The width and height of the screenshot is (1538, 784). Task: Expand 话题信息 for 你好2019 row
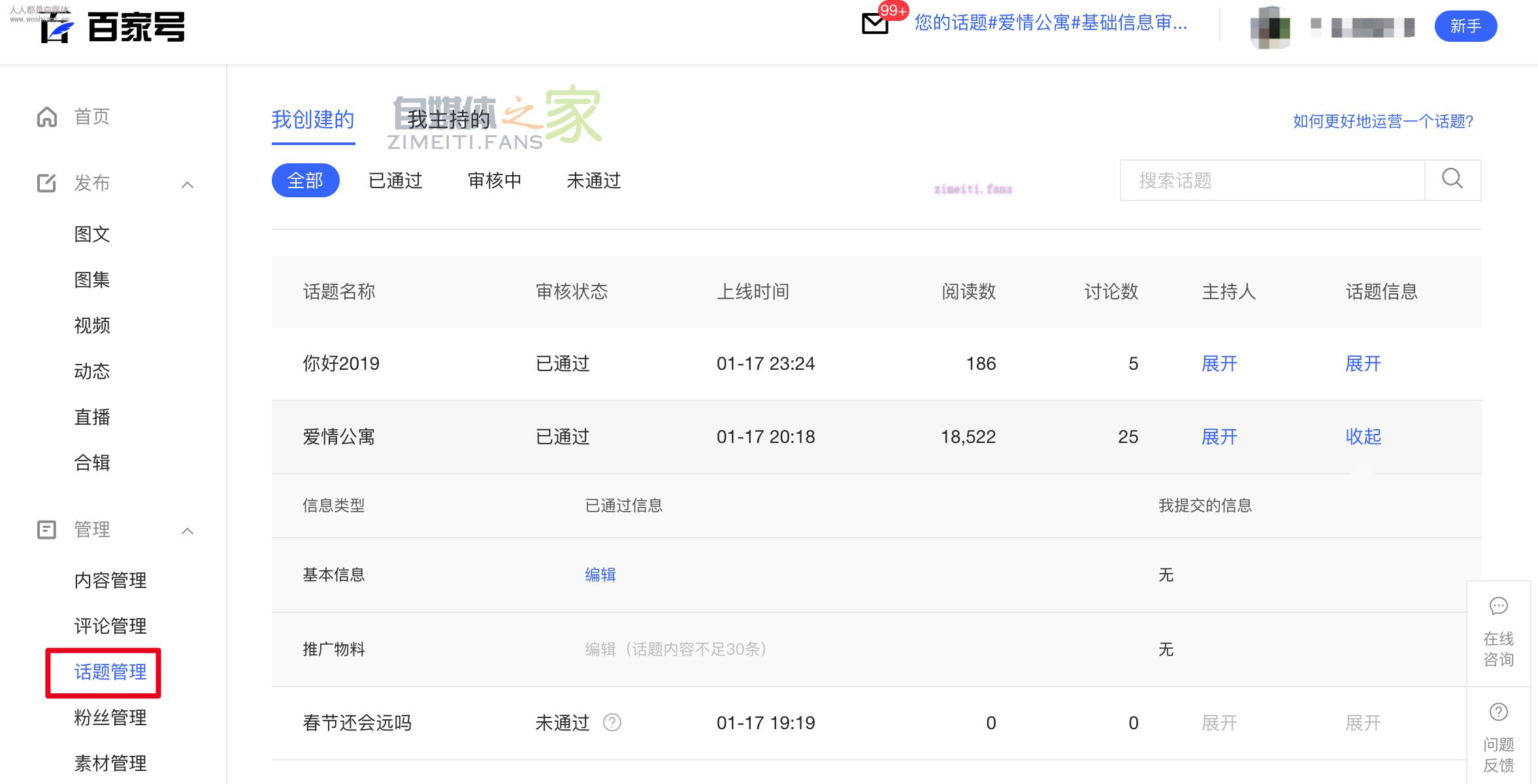pos(1363,363)
